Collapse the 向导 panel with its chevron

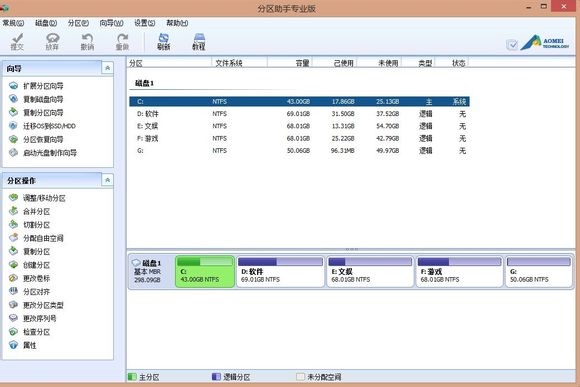tap(107, 68)
